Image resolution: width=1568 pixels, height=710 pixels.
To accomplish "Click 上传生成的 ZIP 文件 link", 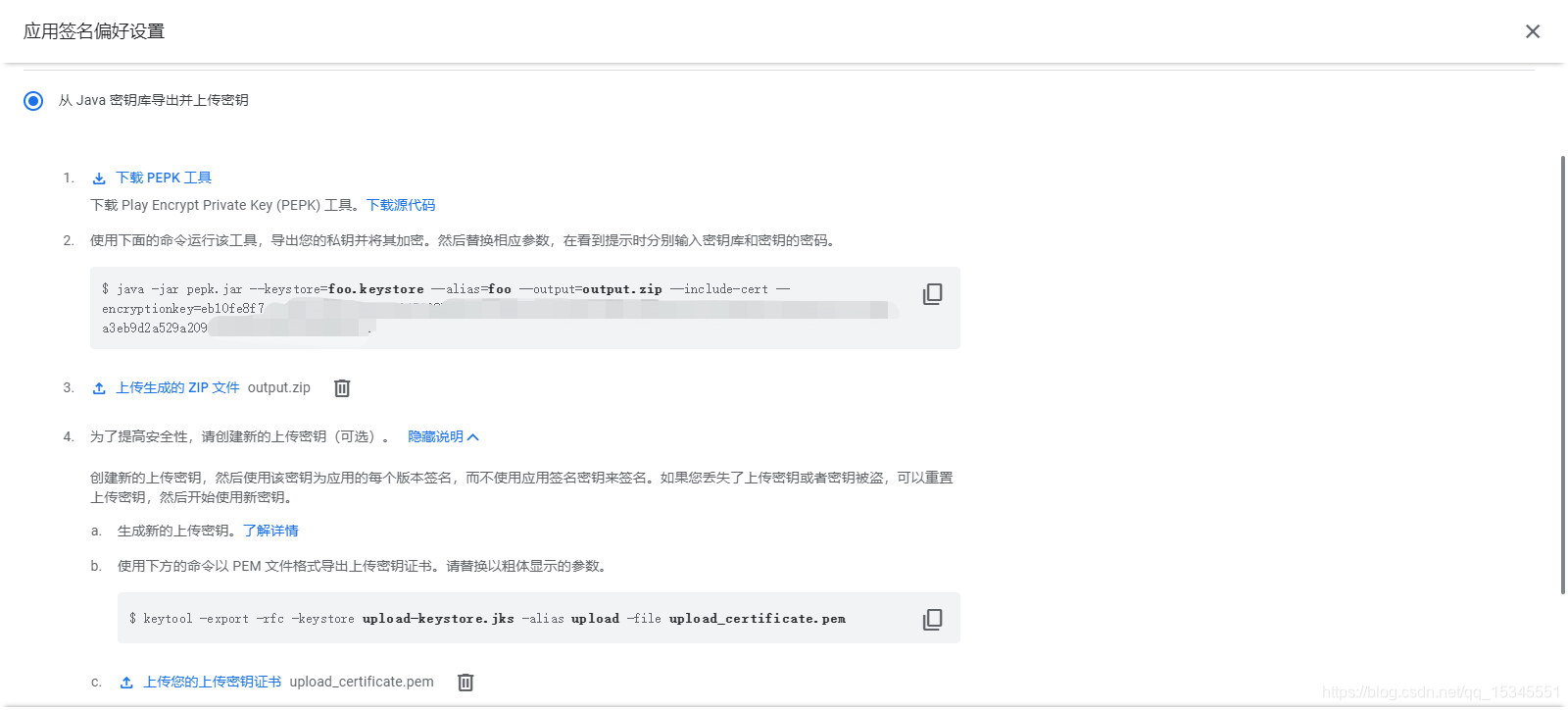I will click(177, 387).
